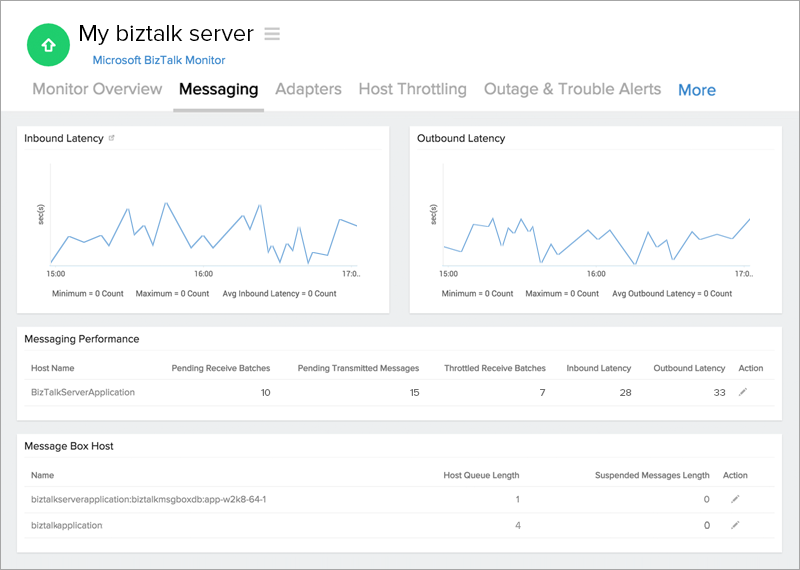This screenshot has width=800, height=570.
Task: Go to the Host Throttling tab
Action: pyautogui.click(x=412, y=89)
